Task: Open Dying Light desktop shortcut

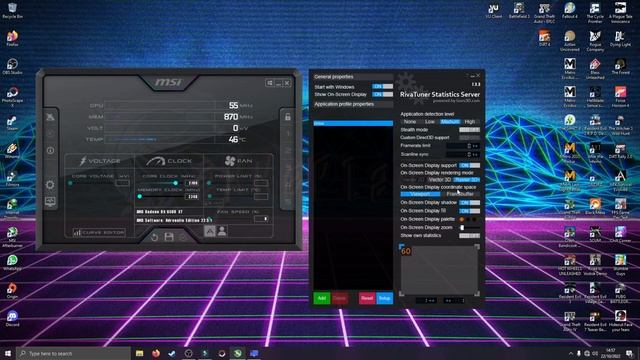Action: (620, 39)
